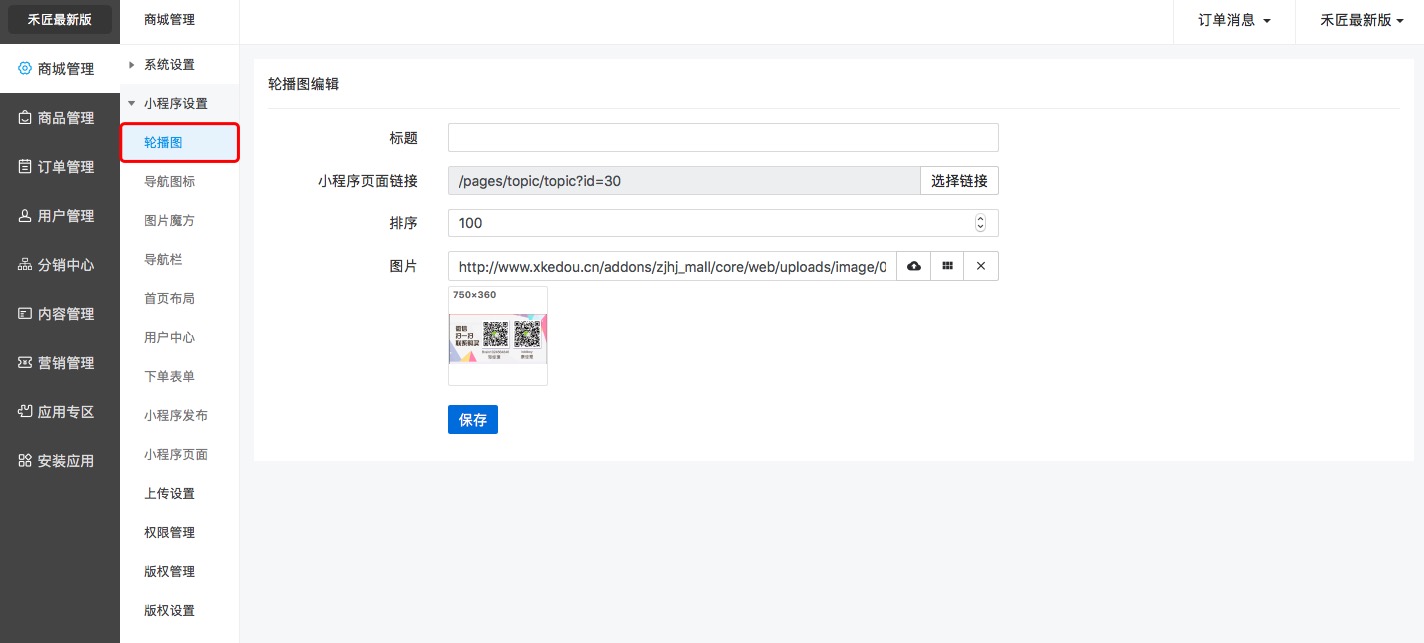Expand the 系统设置 tree section
Screen dimensions: 1424x643
[x=131, y=65]
